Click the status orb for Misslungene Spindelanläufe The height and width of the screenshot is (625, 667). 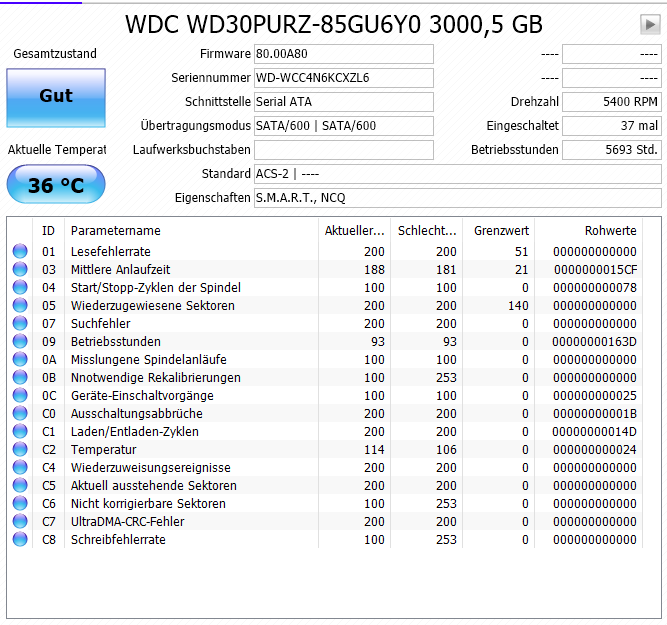coord(20,360)
